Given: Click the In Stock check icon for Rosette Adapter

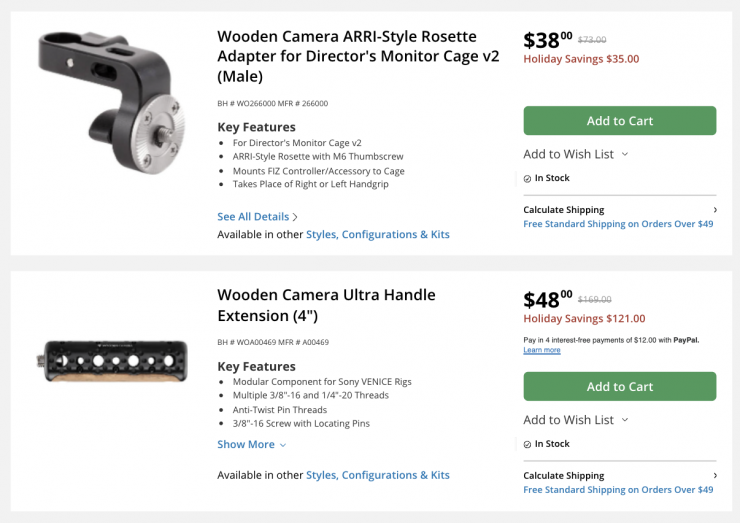Looking at the screenshot, I should (527, 179).
